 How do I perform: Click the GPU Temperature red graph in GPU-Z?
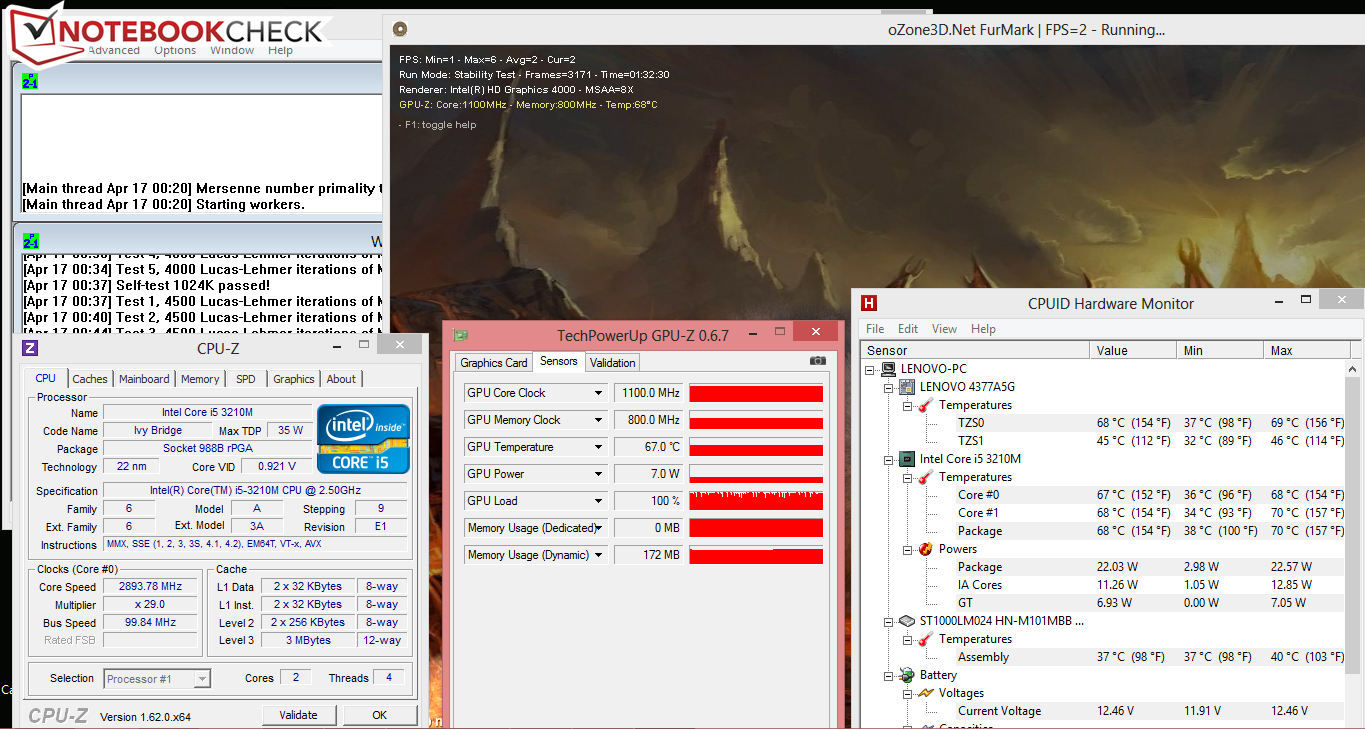point(756,447)
